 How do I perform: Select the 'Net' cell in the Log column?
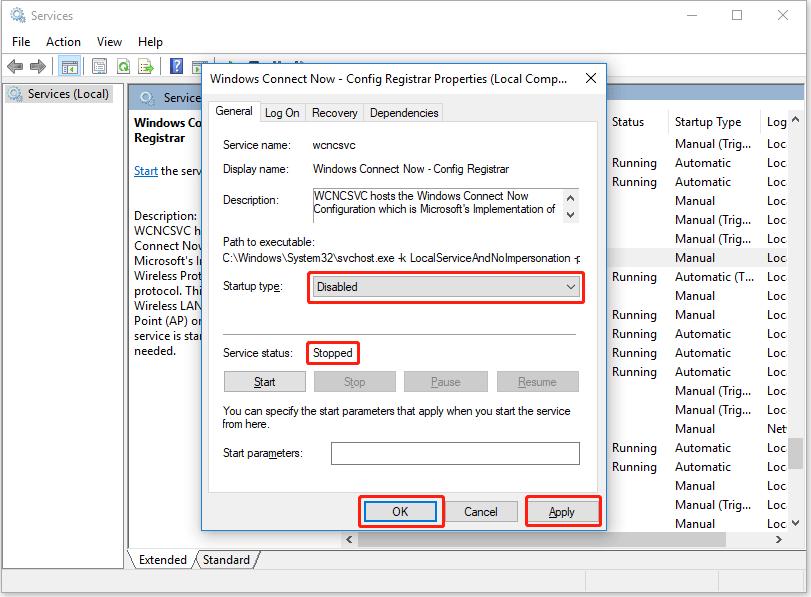coord(776,429)
